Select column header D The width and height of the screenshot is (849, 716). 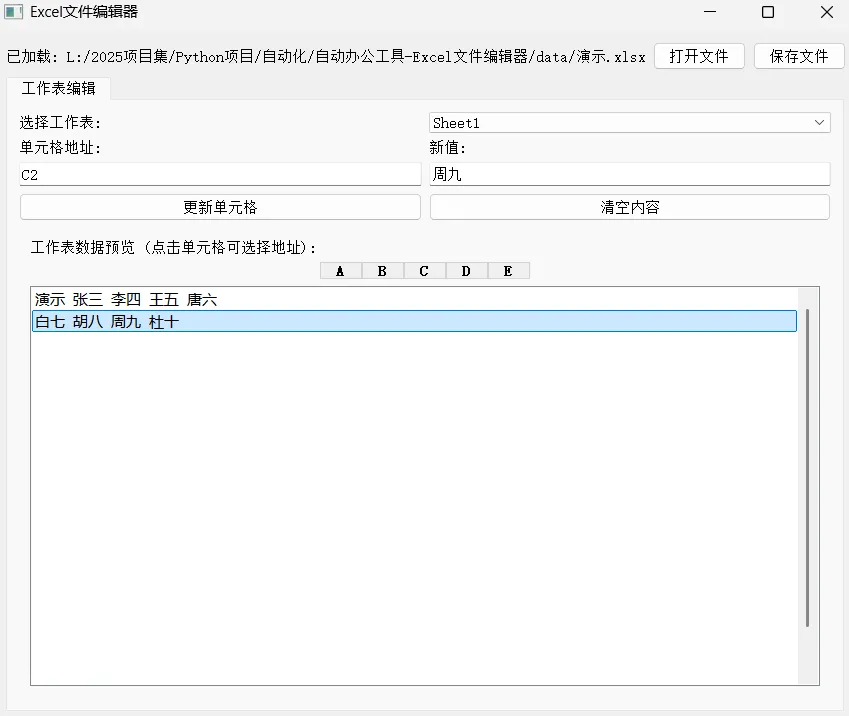pos(466,270)
